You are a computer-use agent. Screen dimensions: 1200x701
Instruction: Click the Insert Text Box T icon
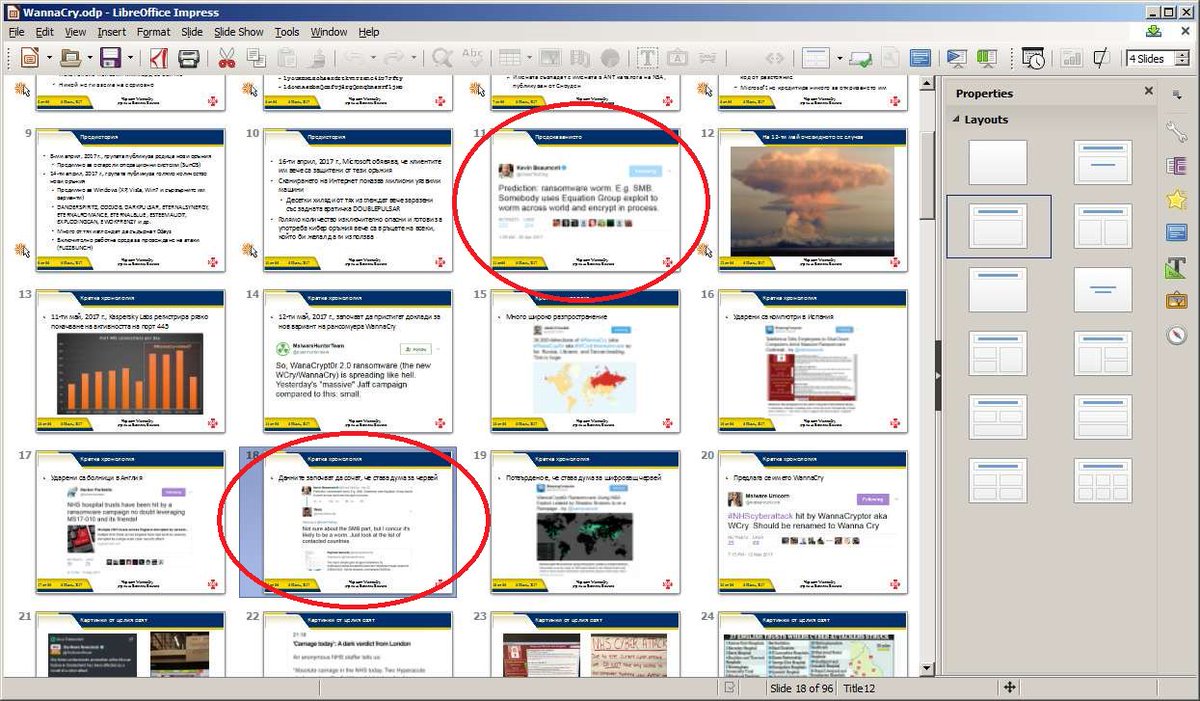click(x=647, y=58)
